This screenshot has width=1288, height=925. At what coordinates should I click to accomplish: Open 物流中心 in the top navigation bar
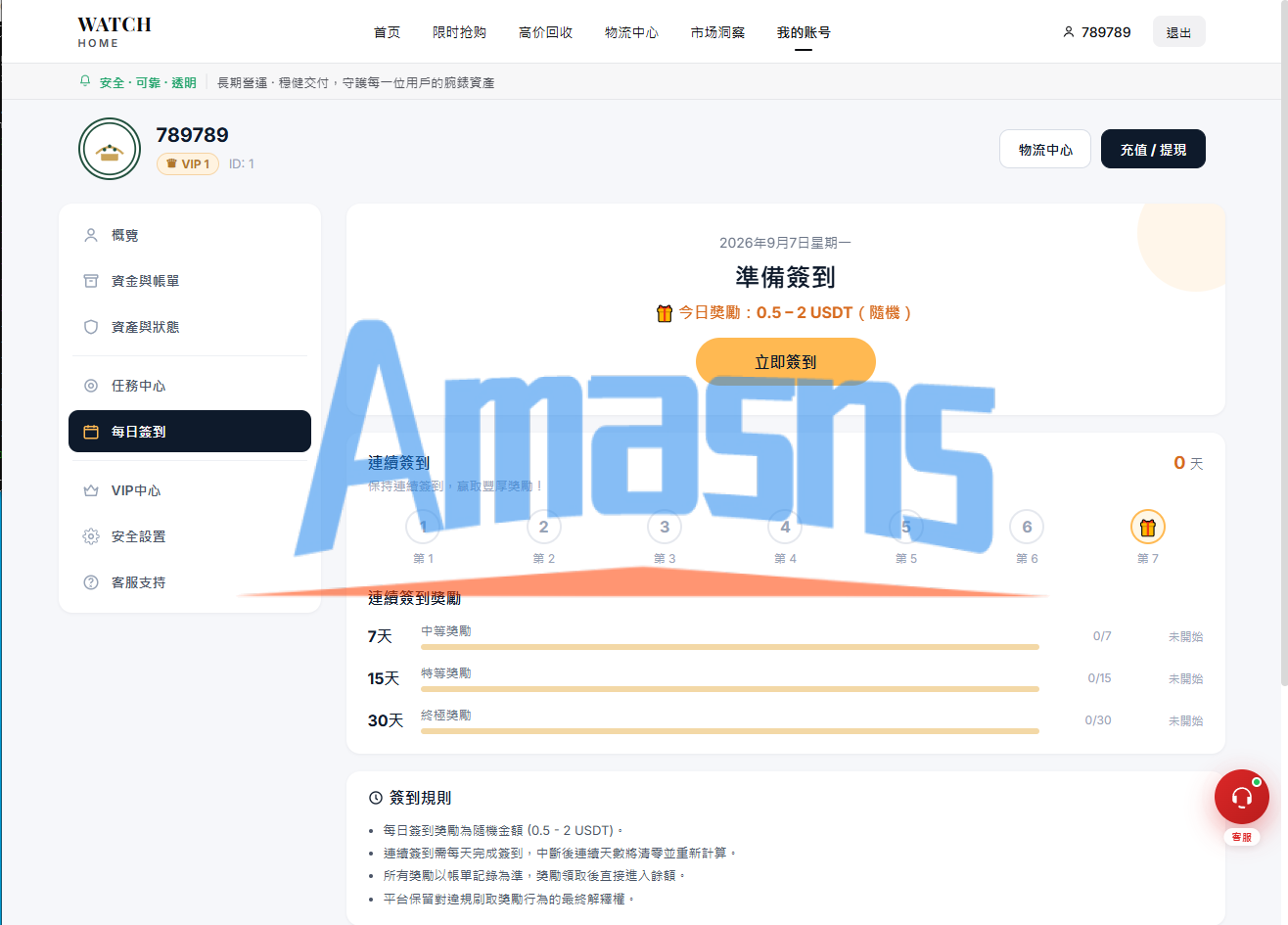(x=632, y=32)
